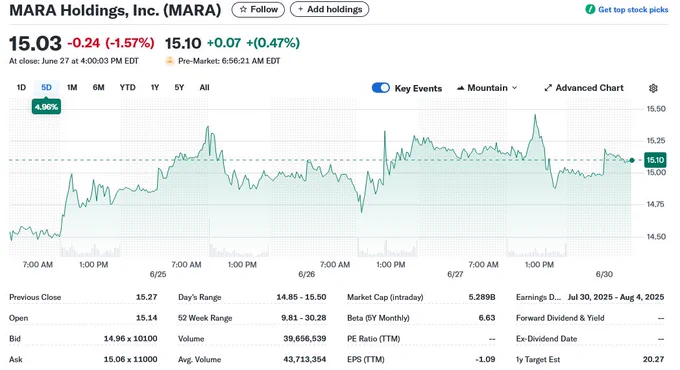Select the 5D time range tab
The image size is (680, 370).
[46, 88]
